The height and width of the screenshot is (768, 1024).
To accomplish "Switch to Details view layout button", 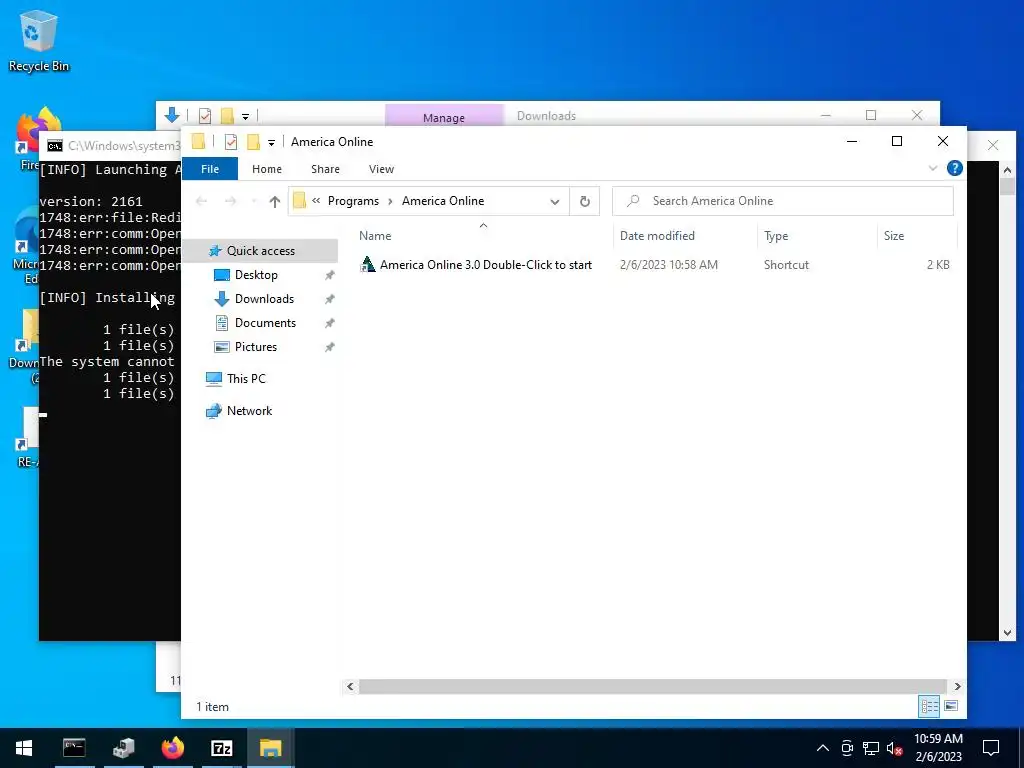I will coord(929,706).
